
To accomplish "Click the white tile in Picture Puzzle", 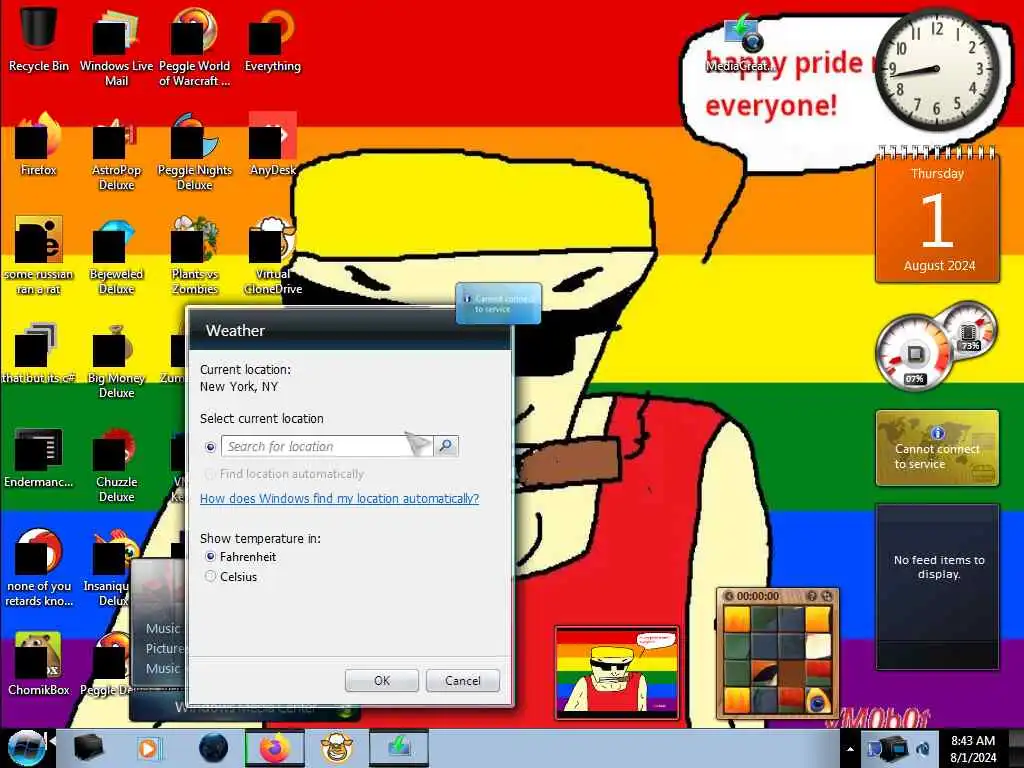I will tap(818, 647).
